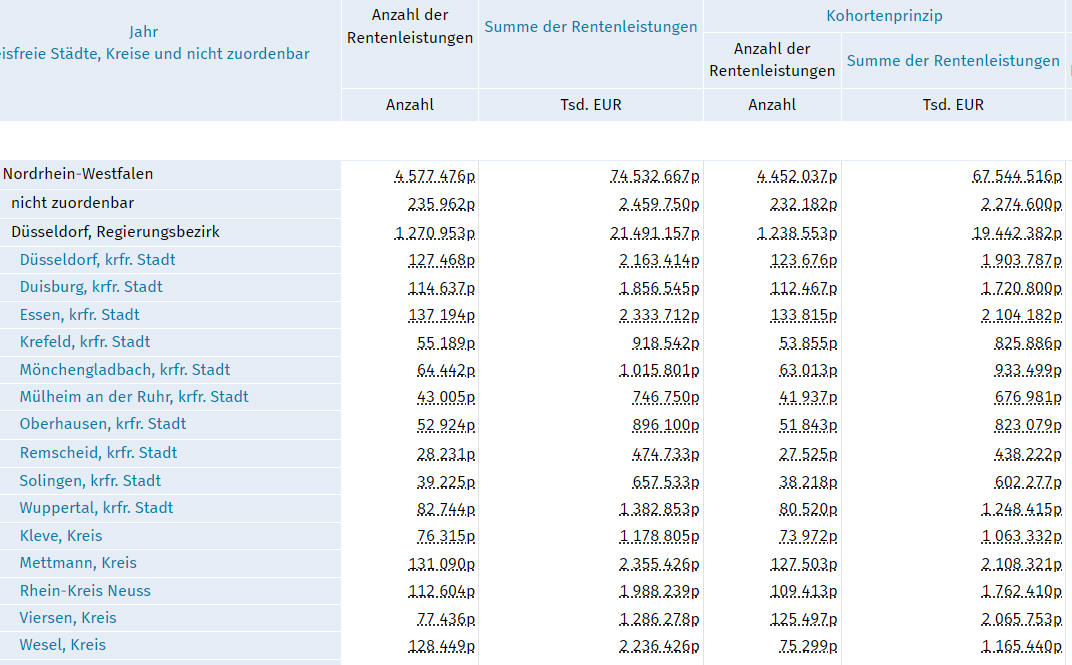Click value 2.236.426p in Wesel row
This screenshot has height=665, width=1072.
(x=659, y=647)
